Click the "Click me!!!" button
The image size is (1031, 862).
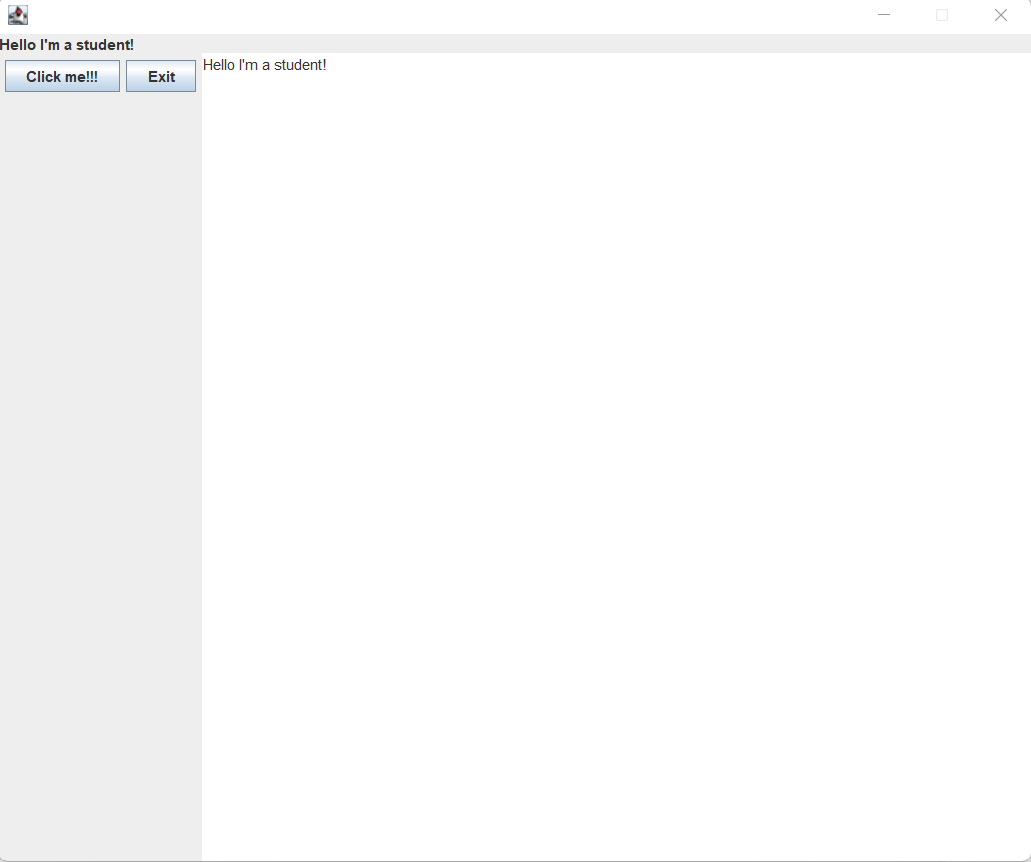tap(62, 76)
